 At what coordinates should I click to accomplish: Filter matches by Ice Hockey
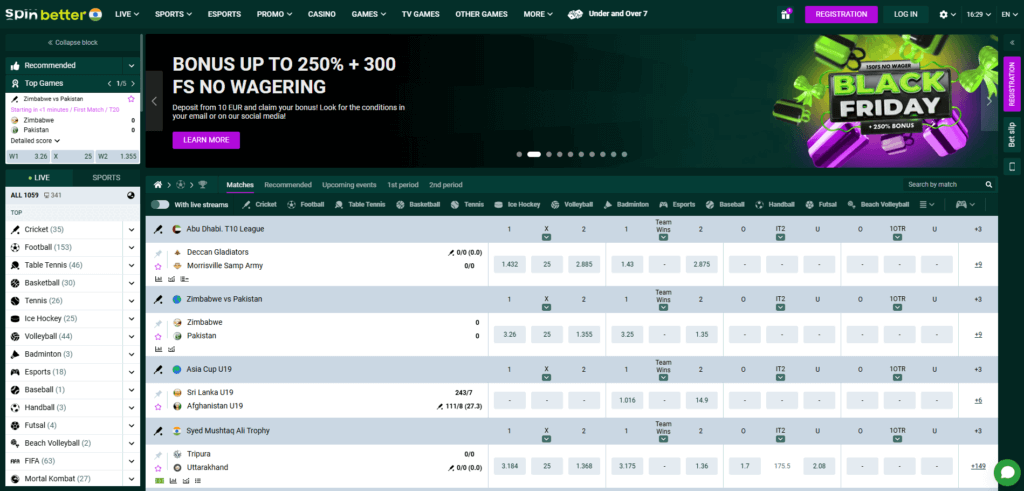click(517, 204)
